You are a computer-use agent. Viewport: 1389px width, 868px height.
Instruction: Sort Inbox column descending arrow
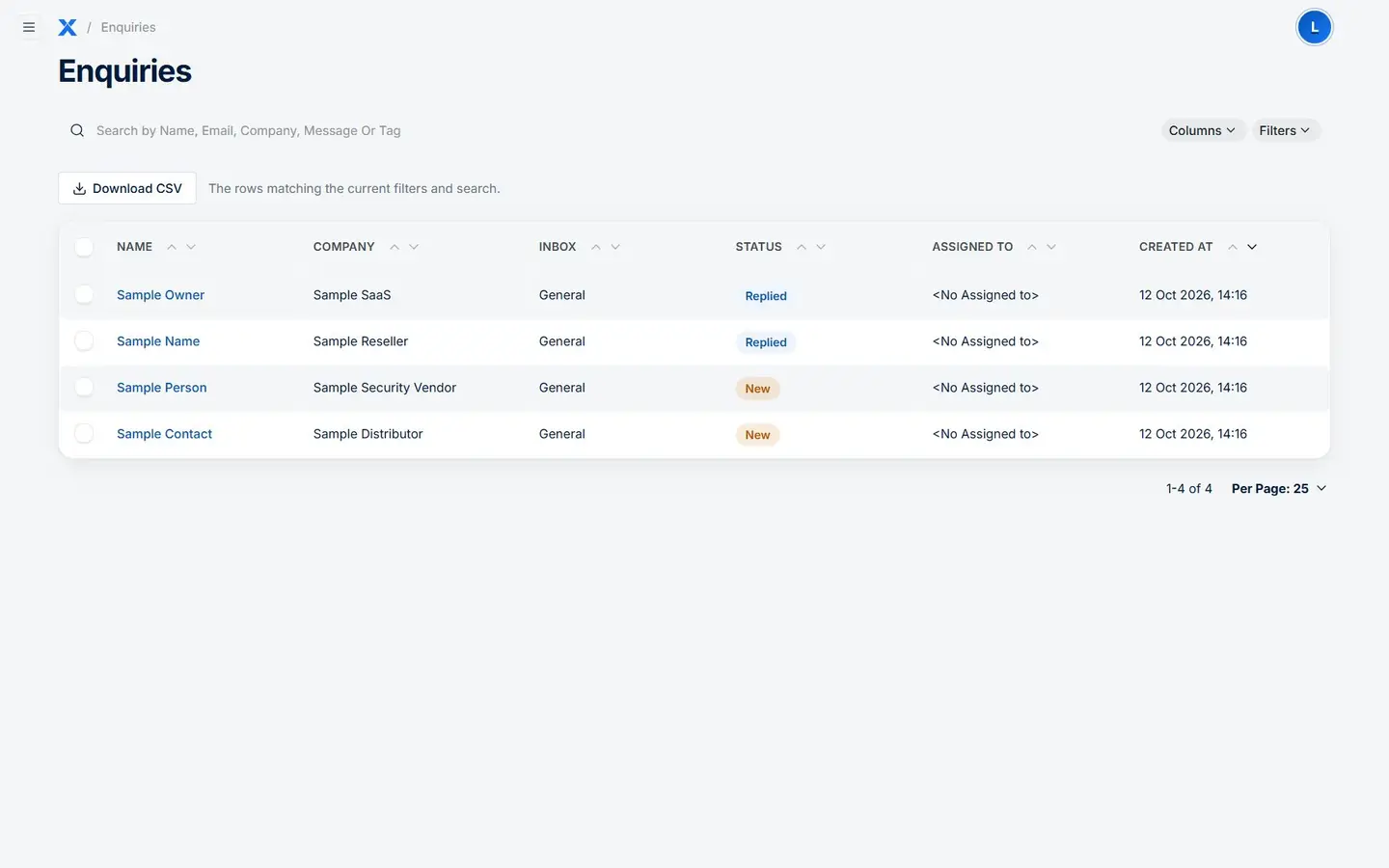pyautogui.click(x=615, y=247)
